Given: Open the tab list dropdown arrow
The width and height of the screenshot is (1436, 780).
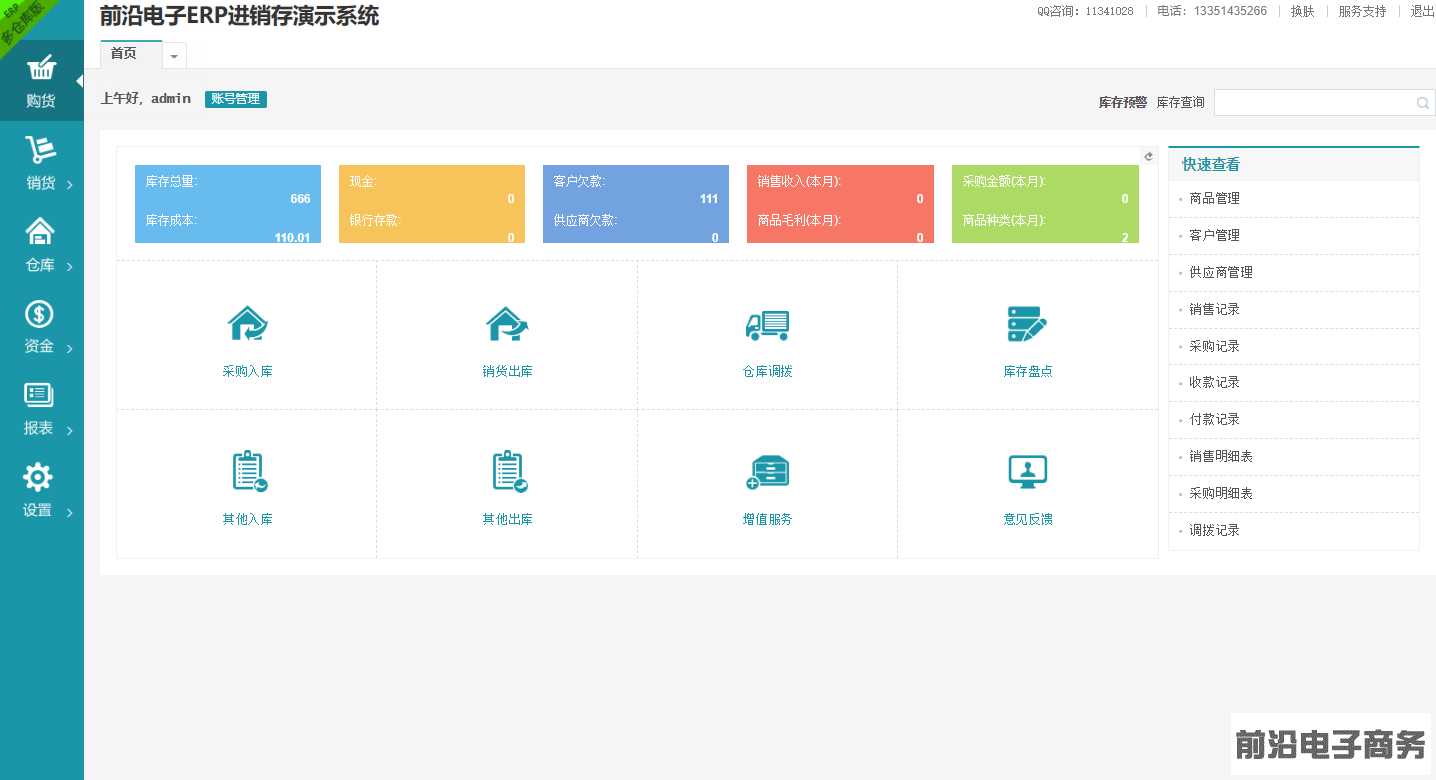Looking at the screenshot, I should (x=174, y=56).
